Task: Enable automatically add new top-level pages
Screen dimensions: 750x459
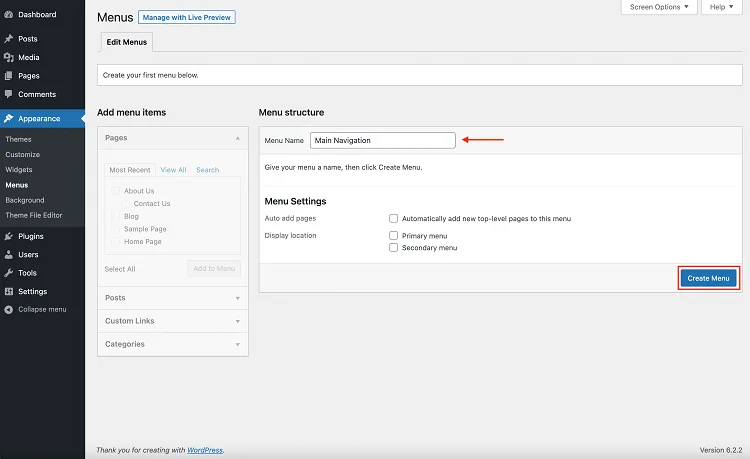Action: (393, 219)
